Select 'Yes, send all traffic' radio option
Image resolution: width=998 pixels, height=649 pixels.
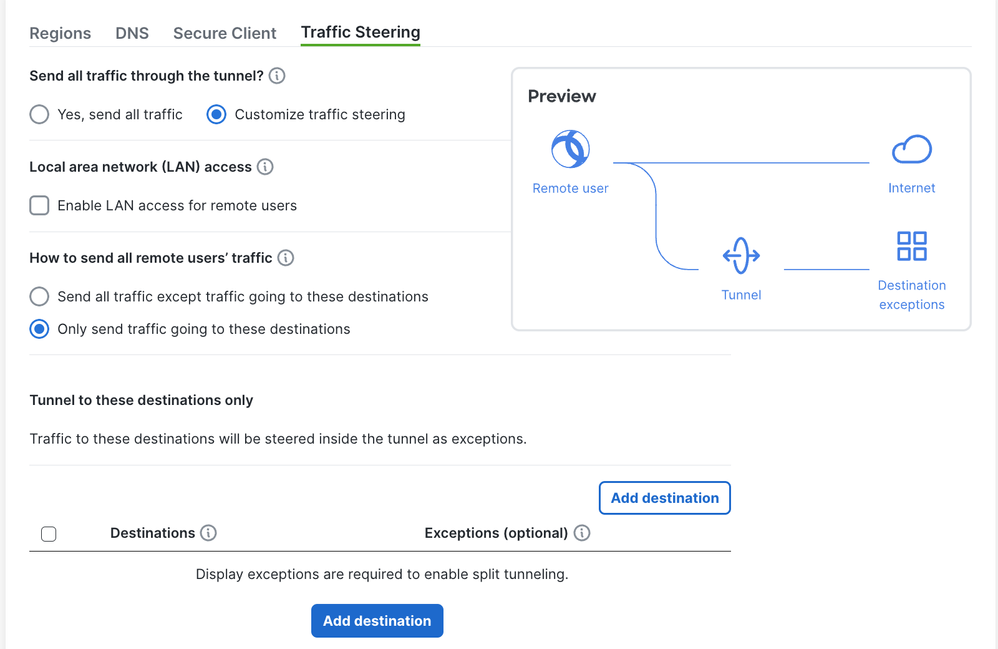[39, 114]
